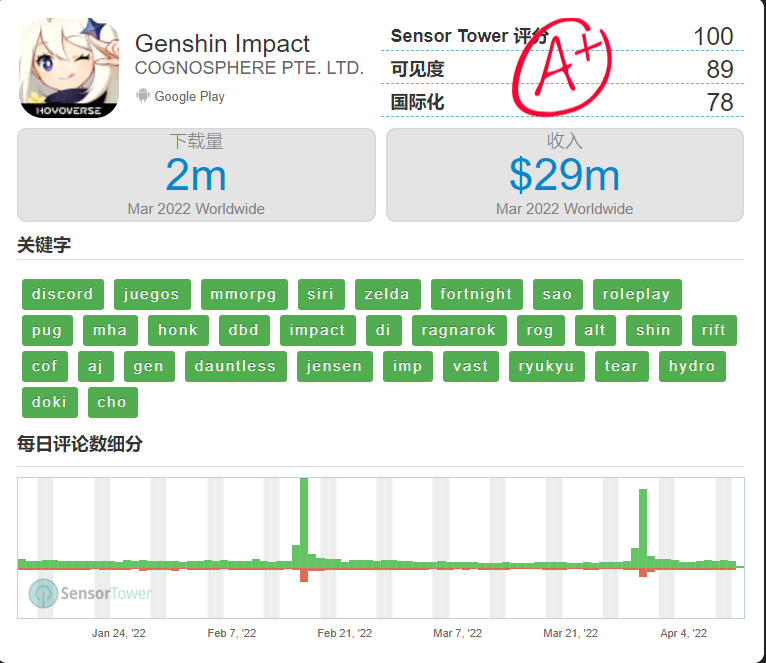Screen dimensions: 766x663
Task: Select the dauntless keyword tag
Action: click(x=235, y=366)
